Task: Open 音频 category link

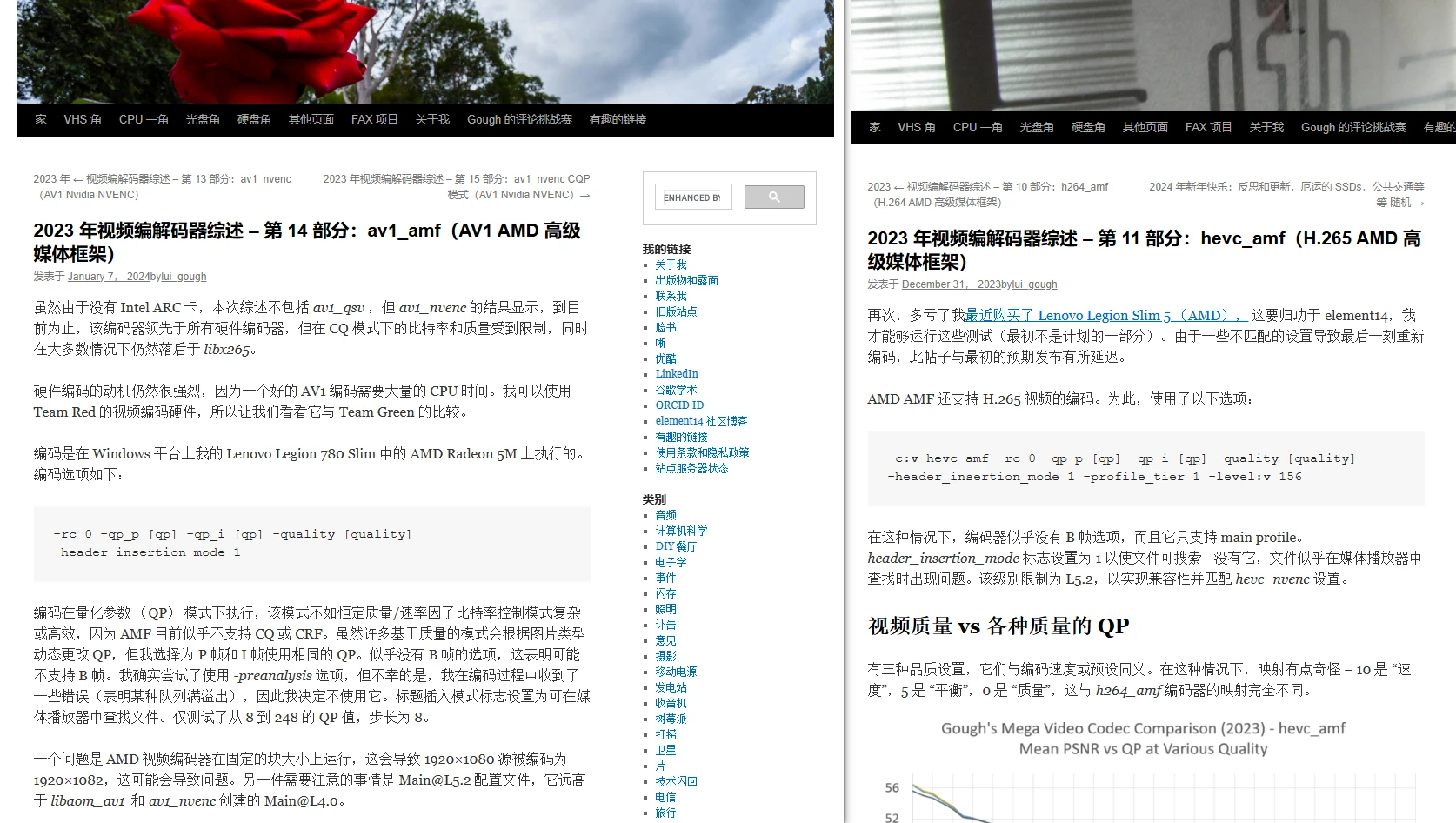Action: click(x=665, y=515)
